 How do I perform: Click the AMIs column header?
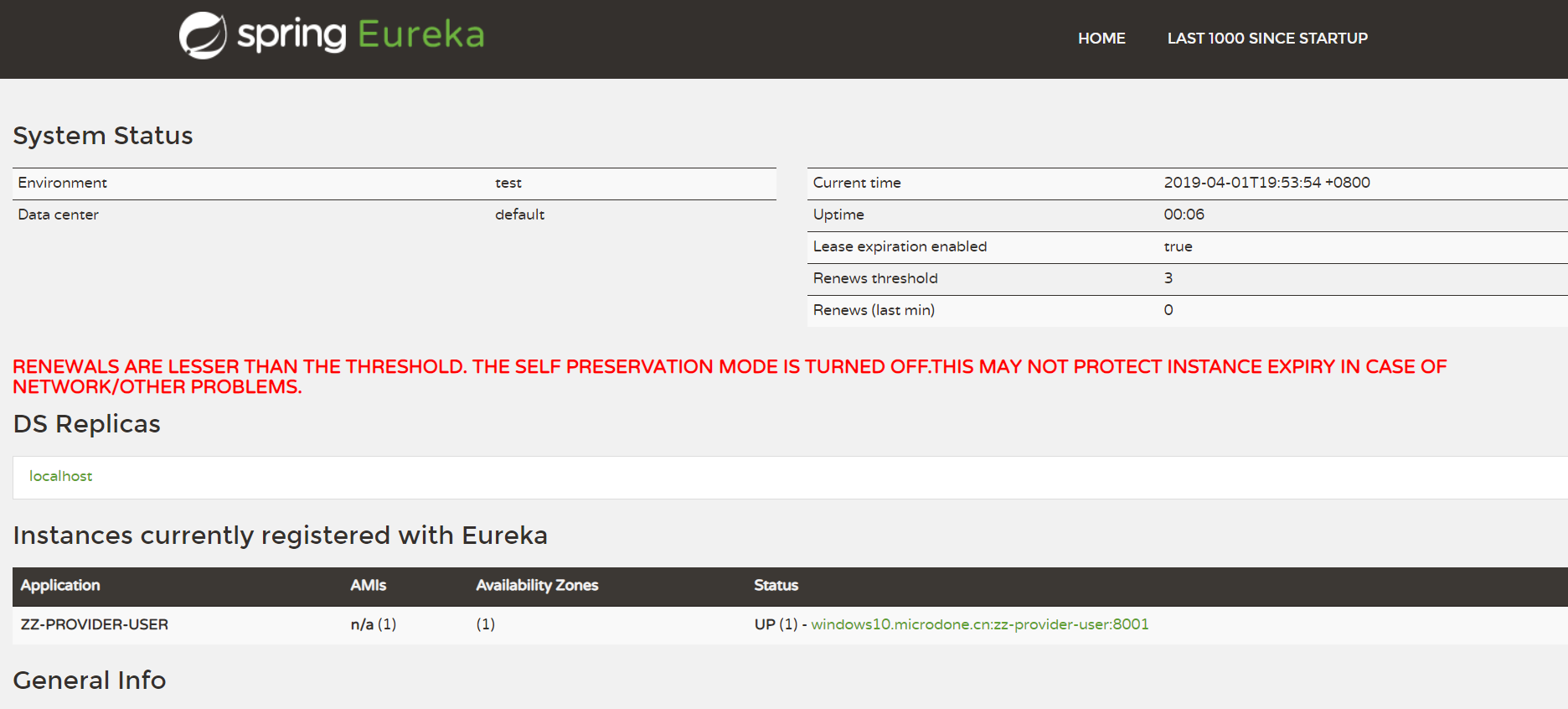pos(369,585)
